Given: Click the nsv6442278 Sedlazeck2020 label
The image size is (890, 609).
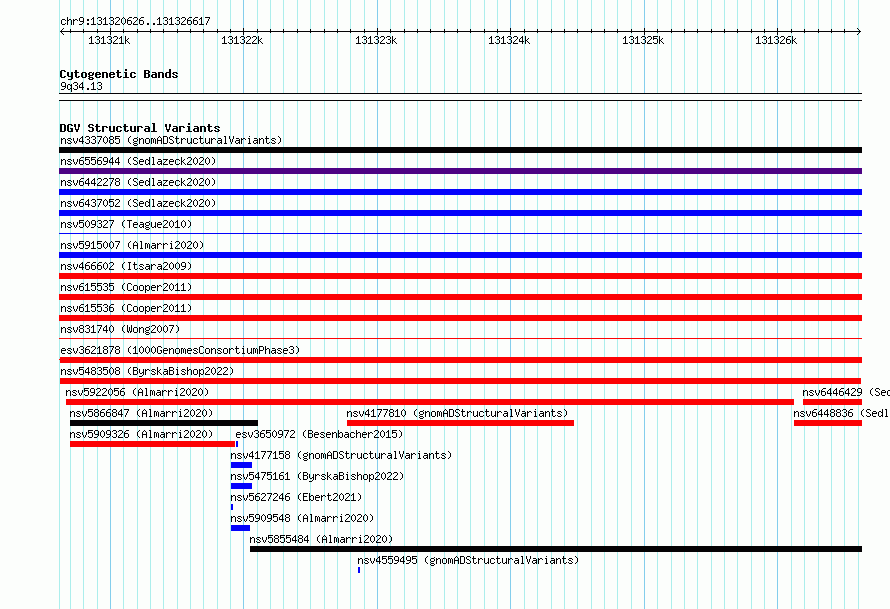Looking at the screenshot, I should (138, 182).
